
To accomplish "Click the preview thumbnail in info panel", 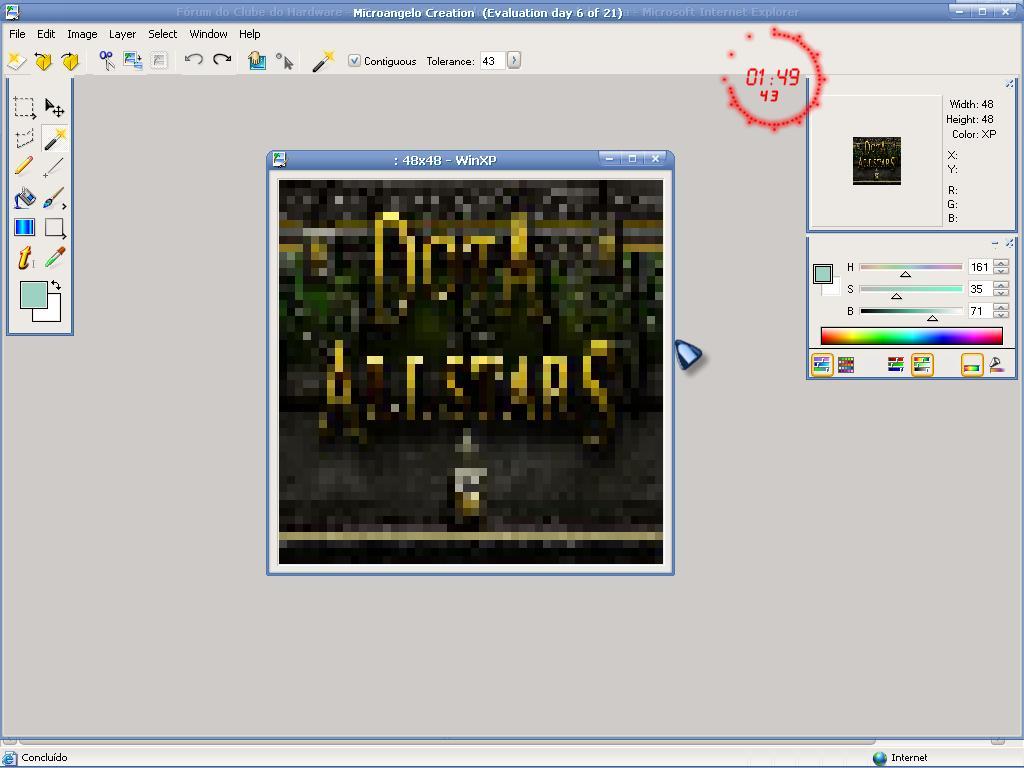I will [x=876, y=161].
